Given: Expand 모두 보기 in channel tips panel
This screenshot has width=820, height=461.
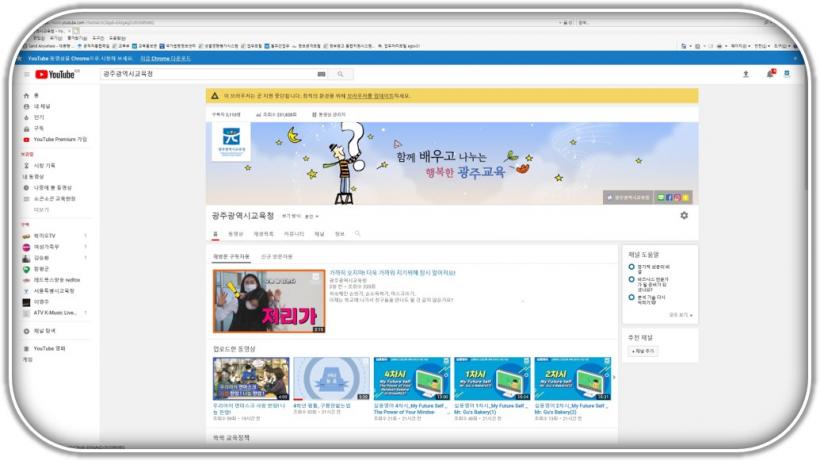Looking at the screenshot, I should [681, 315].
